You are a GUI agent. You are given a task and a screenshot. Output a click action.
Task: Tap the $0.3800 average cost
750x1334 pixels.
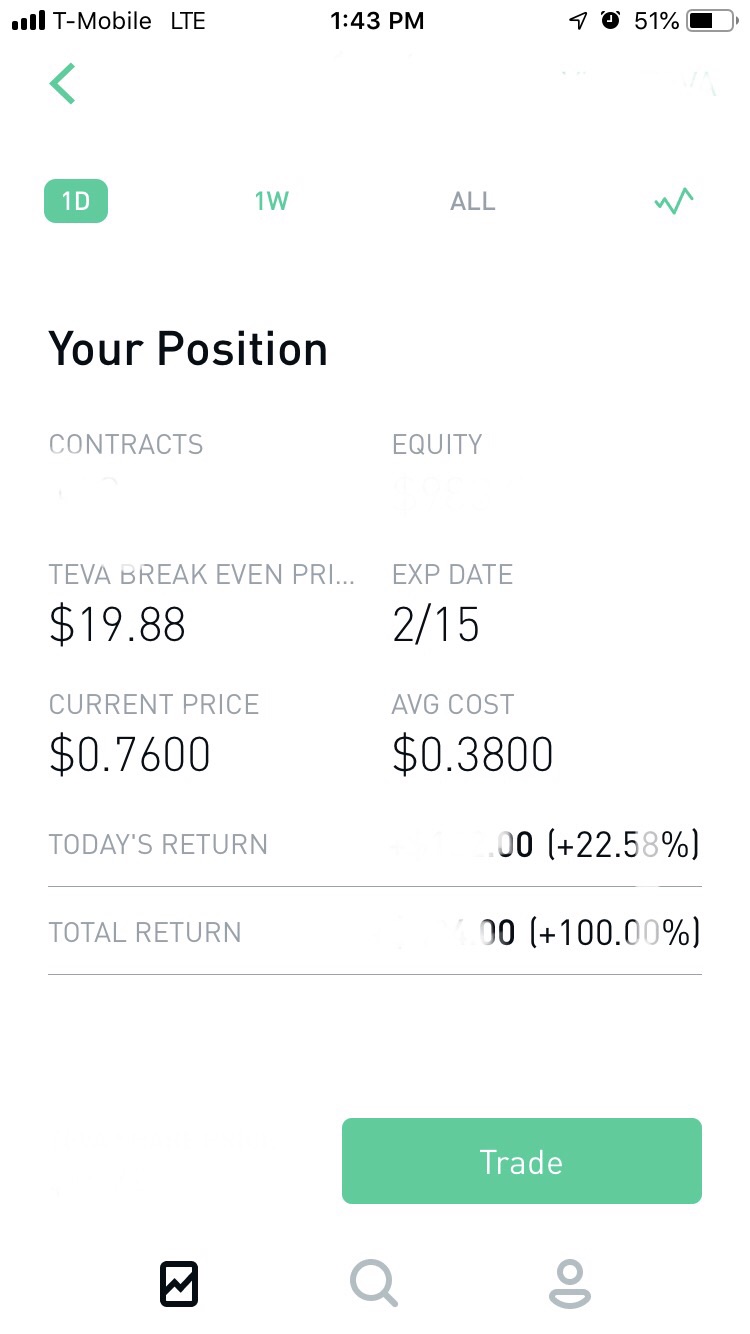(x=473, y=754)
